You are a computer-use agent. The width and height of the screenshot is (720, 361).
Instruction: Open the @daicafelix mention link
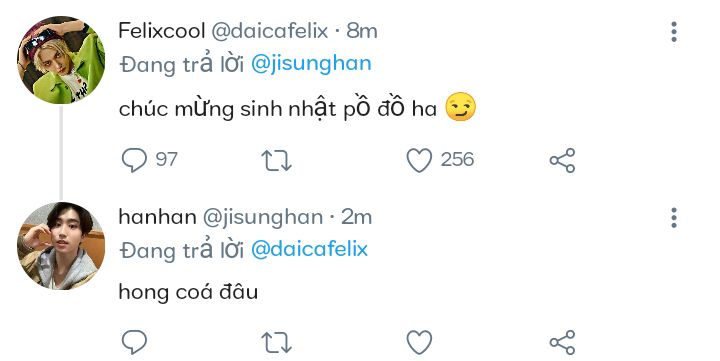(x=309, y=249)
